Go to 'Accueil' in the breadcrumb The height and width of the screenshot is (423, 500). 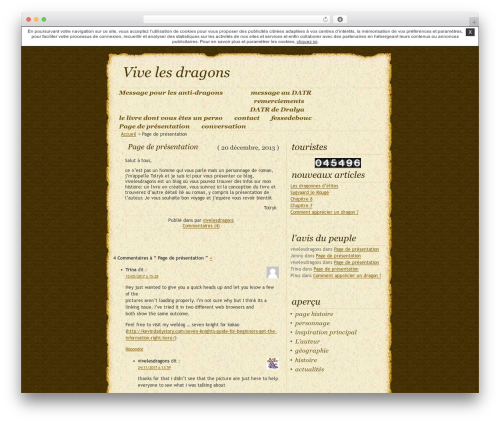[128, 134]
